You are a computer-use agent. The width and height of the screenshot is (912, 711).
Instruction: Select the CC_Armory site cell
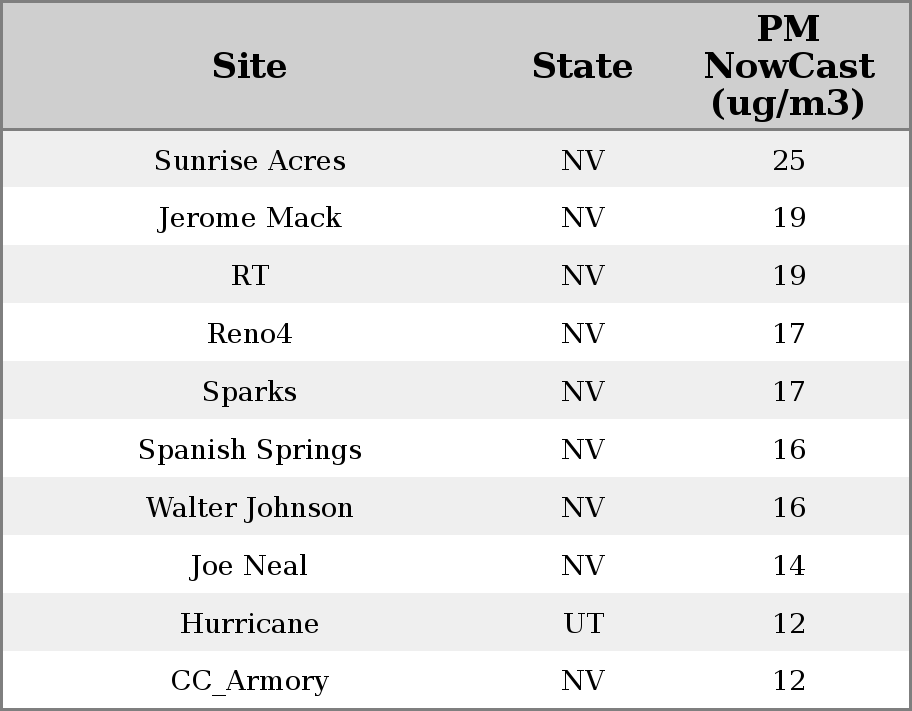point(250,681)
